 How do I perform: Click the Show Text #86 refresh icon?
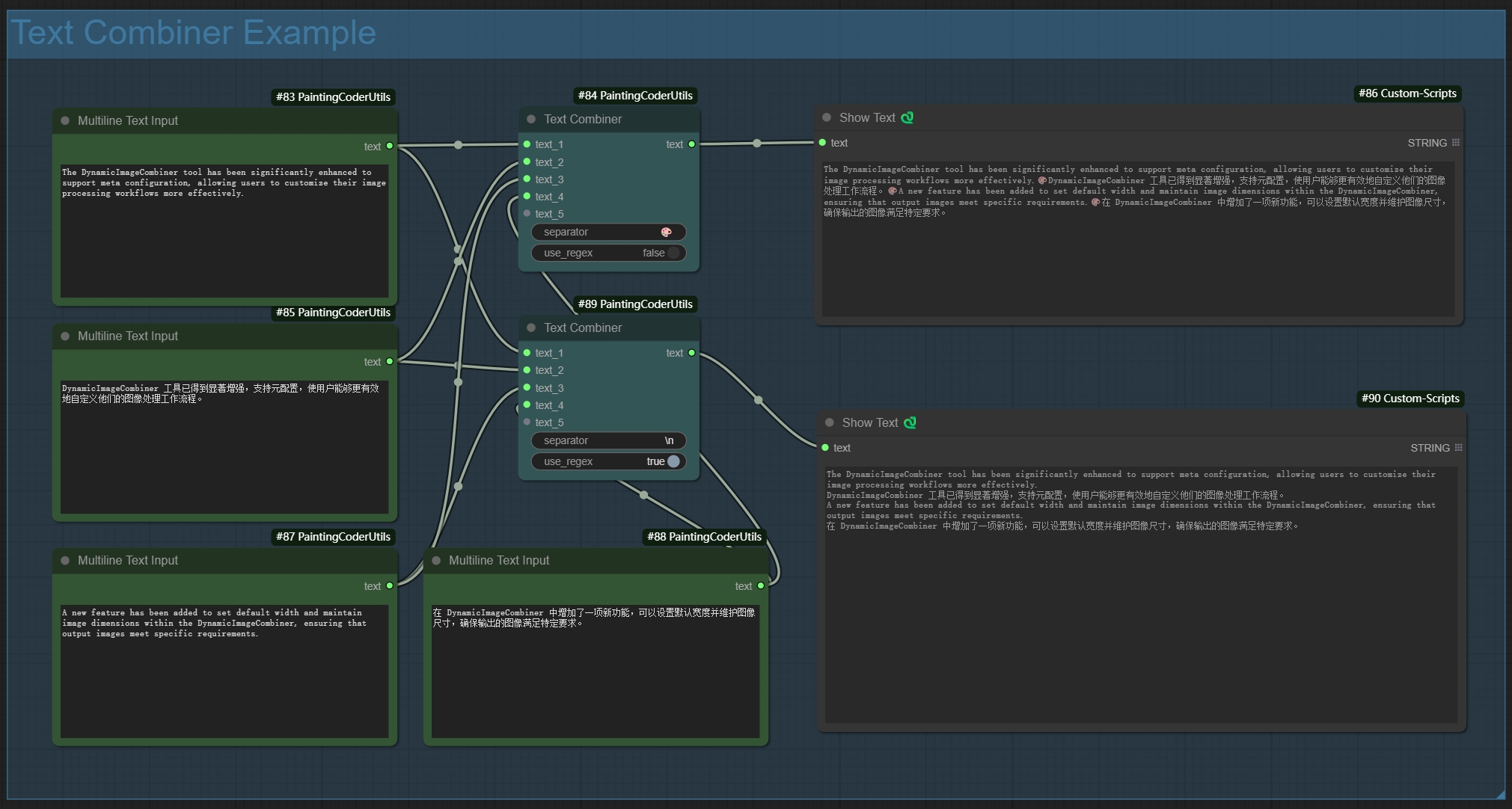tap(907, 117)
